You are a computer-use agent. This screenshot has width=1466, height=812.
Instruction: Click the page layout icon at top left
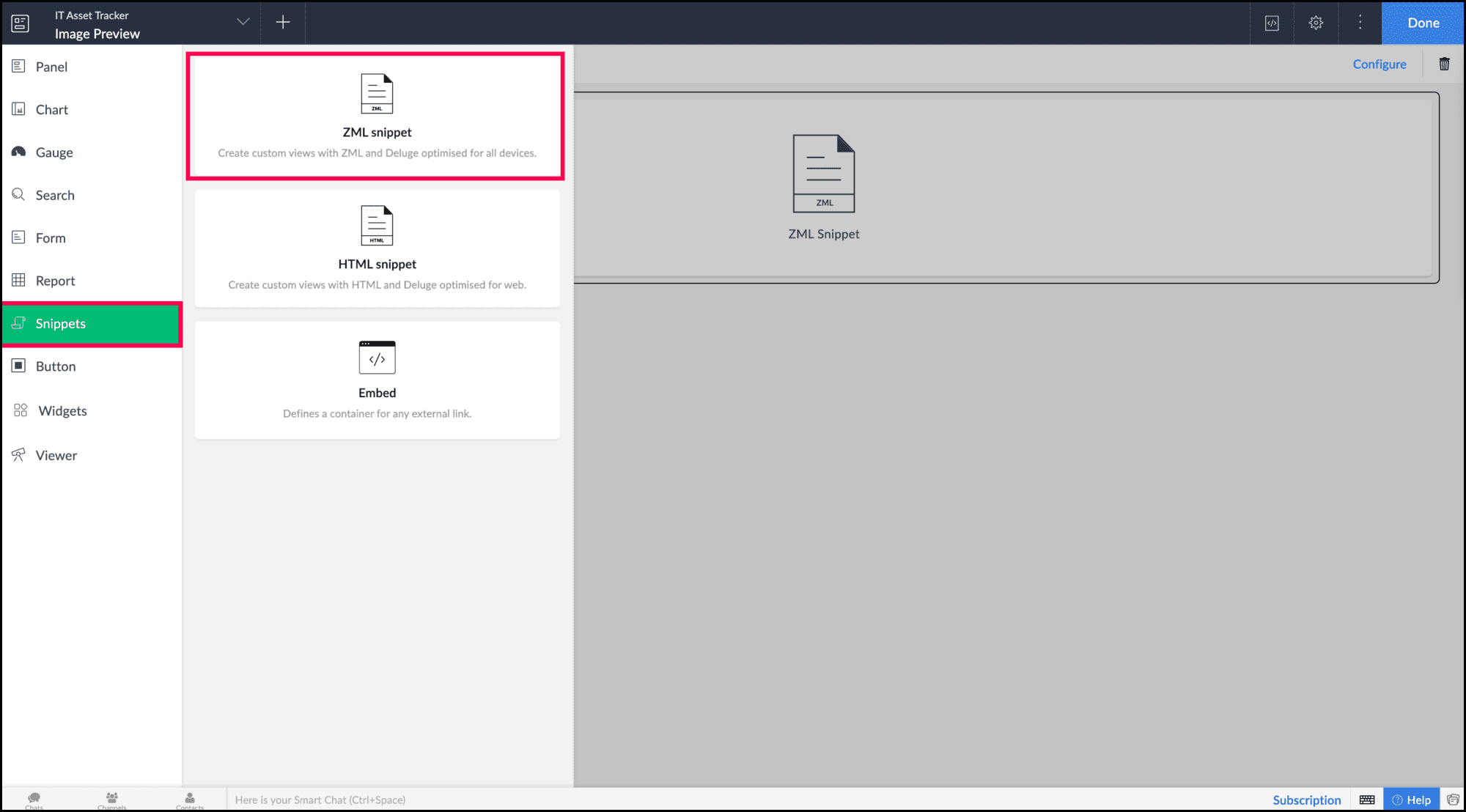[21, 23]
